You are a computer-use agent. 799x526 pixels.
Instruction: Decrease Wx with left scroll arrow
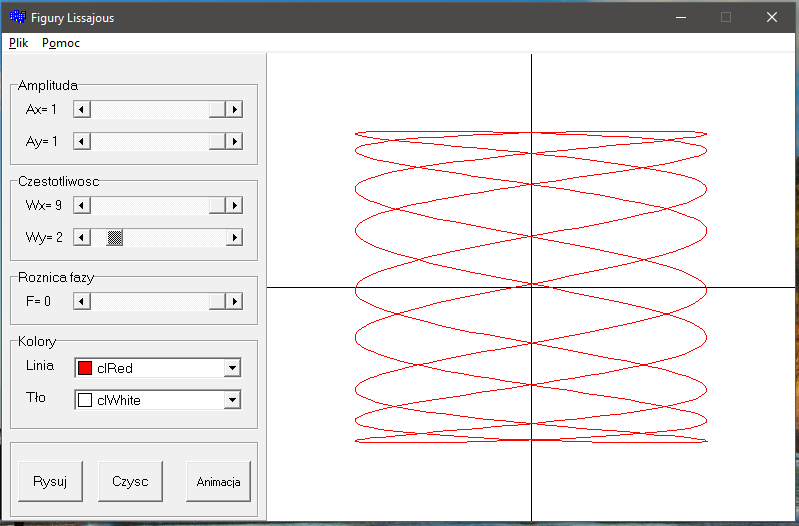(82, 205)
